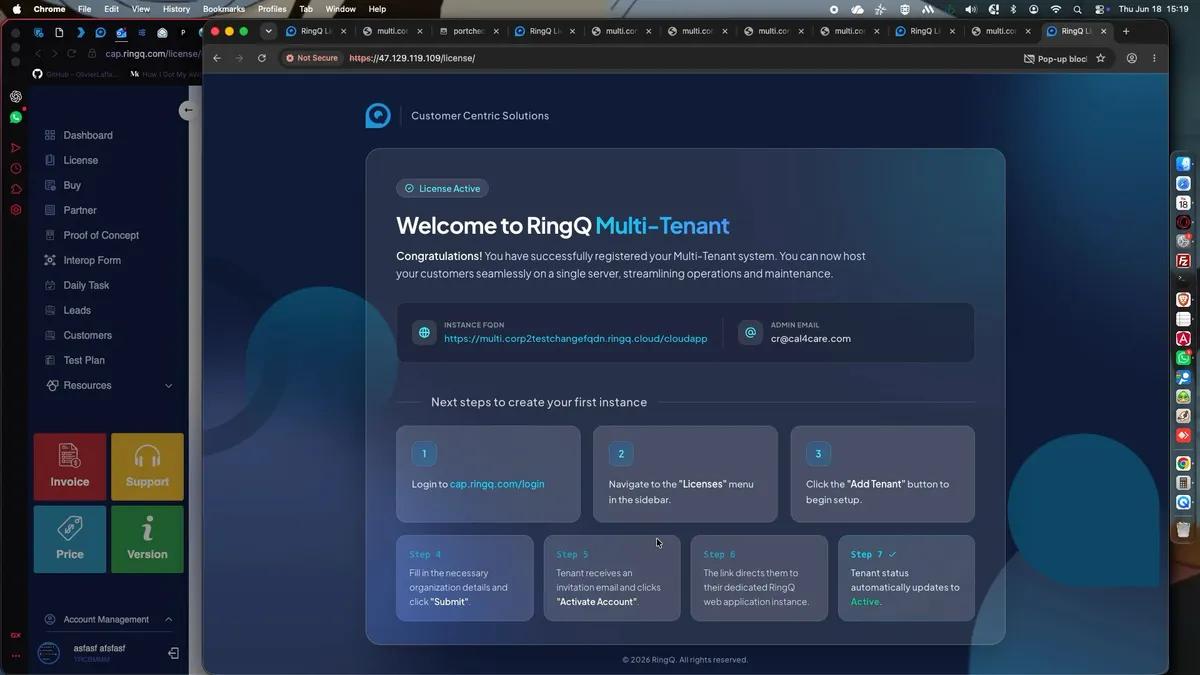The width and height of the screenshot is (1200, 675).
Task: Open Spotlight search in menu bar
Action: tap(1077, 9)
